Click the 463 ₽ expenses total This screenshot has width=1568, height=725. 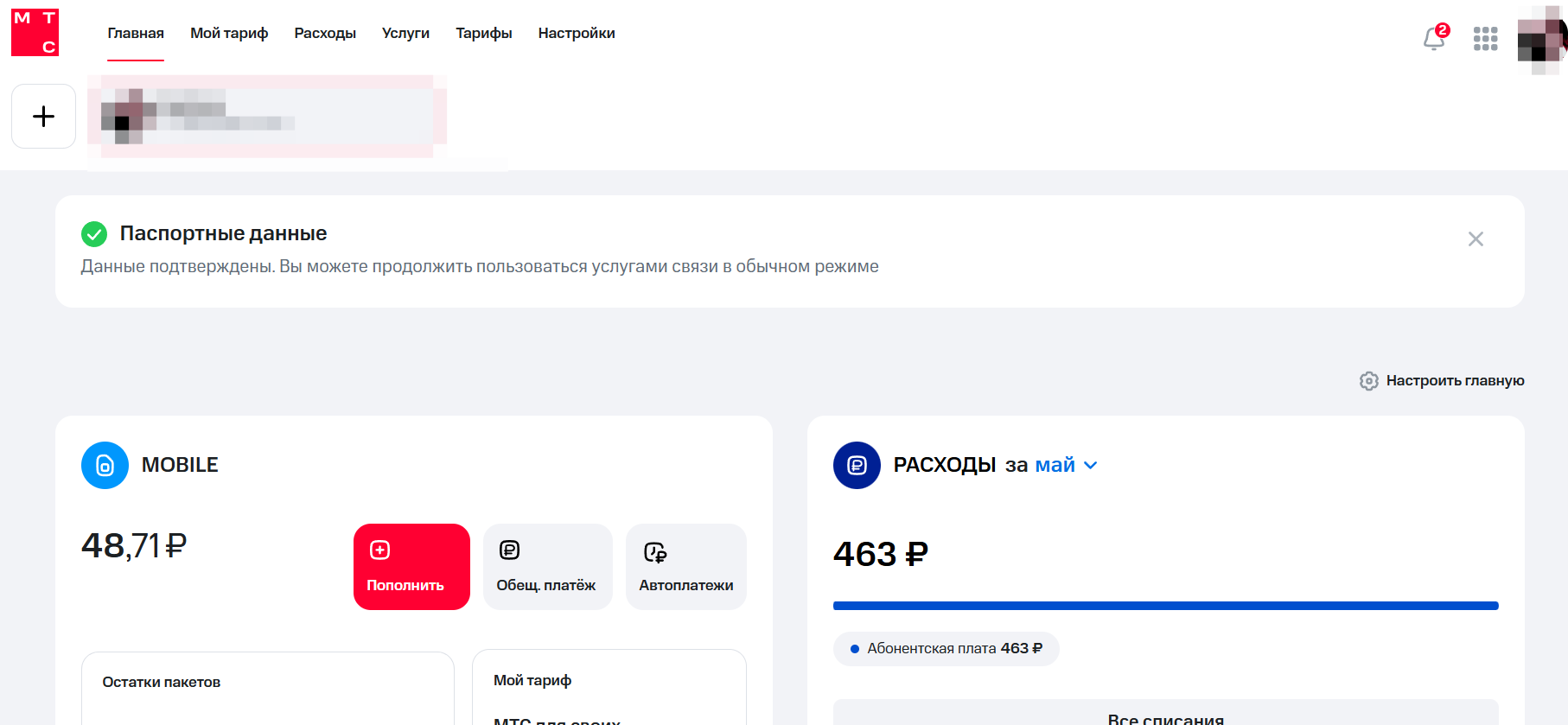881,554
